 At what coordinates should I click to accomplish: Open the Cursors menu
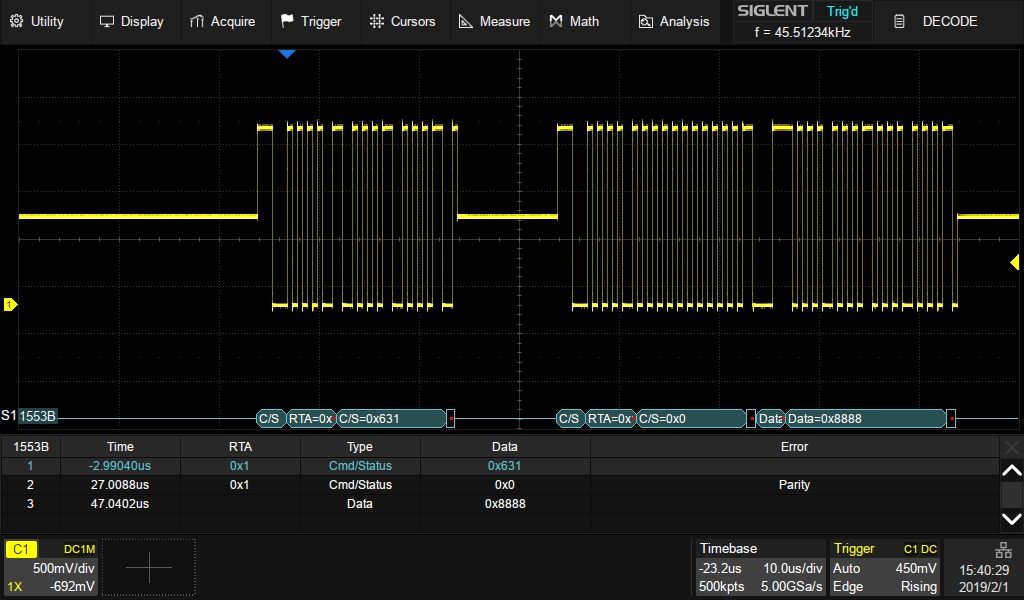tap(402, 21)
